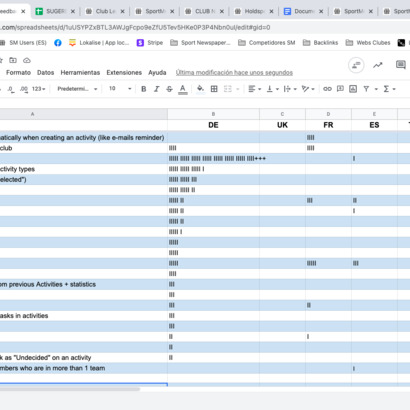The height and width of the screenshot is (410, 410).
Task: Check cloud save status icon
Action: point(27,60)
